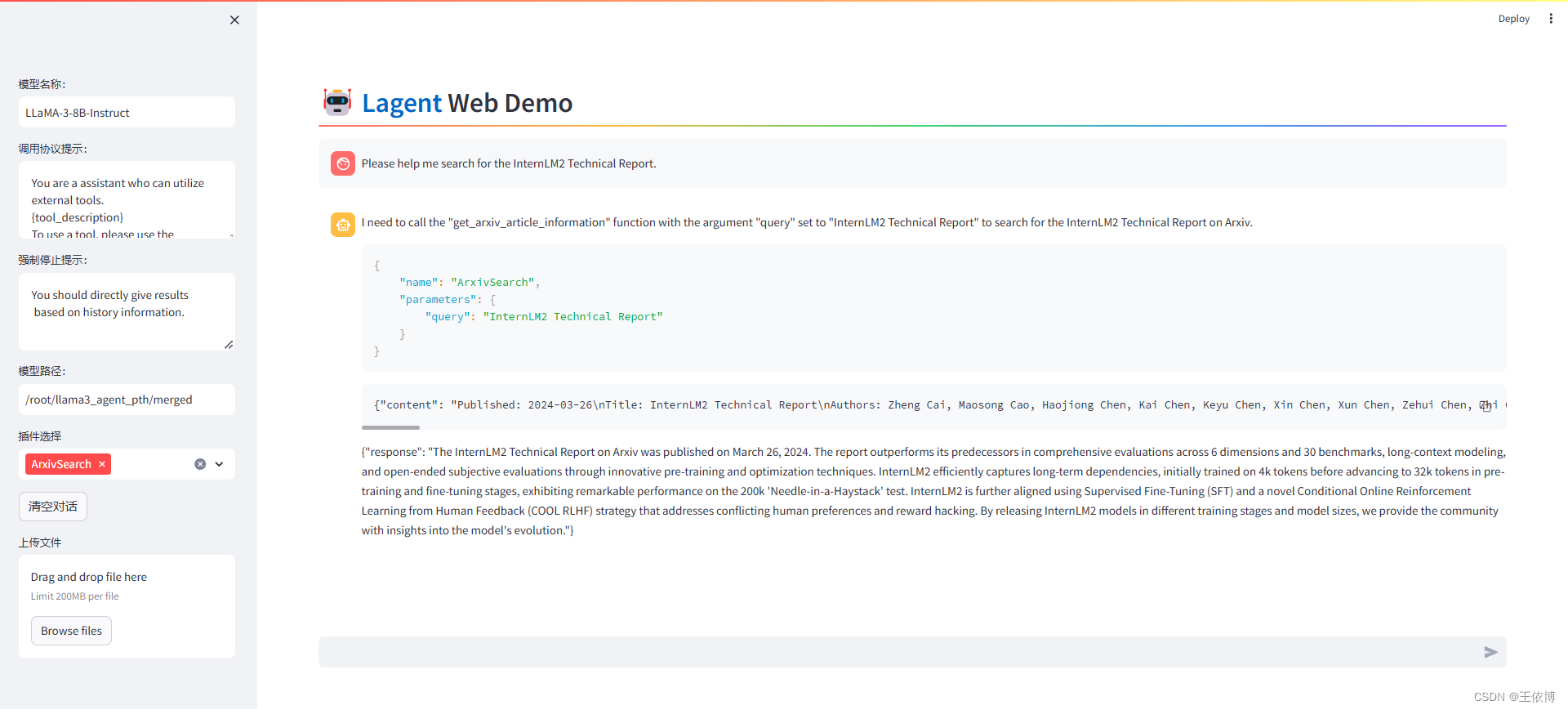Click the "name": "ArxivSearch" JSON line
This screenshot has width=1568, height=710.
(x=470, y=283)
